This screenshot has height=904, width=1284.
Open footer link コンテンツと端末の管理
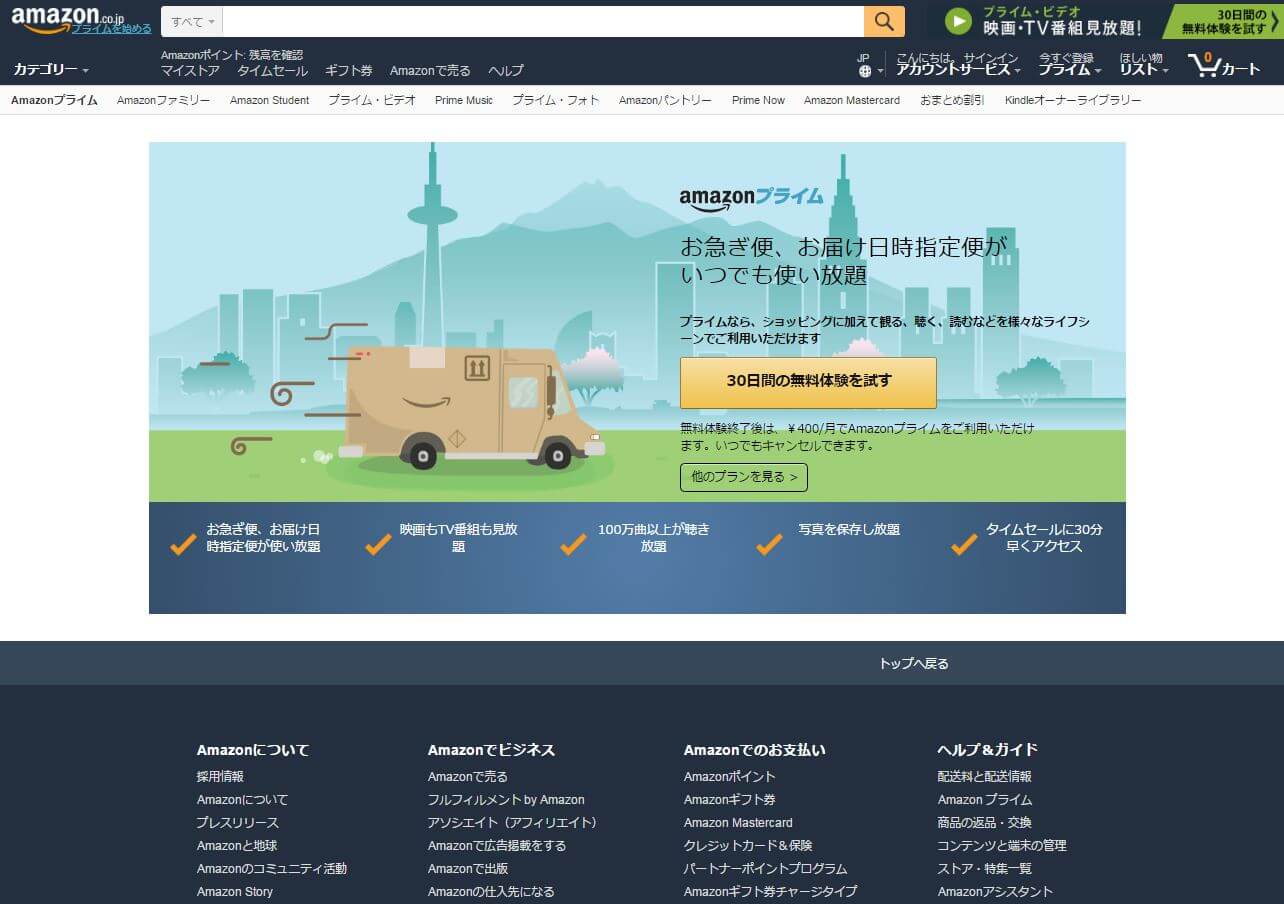[x=1002, y=845]
